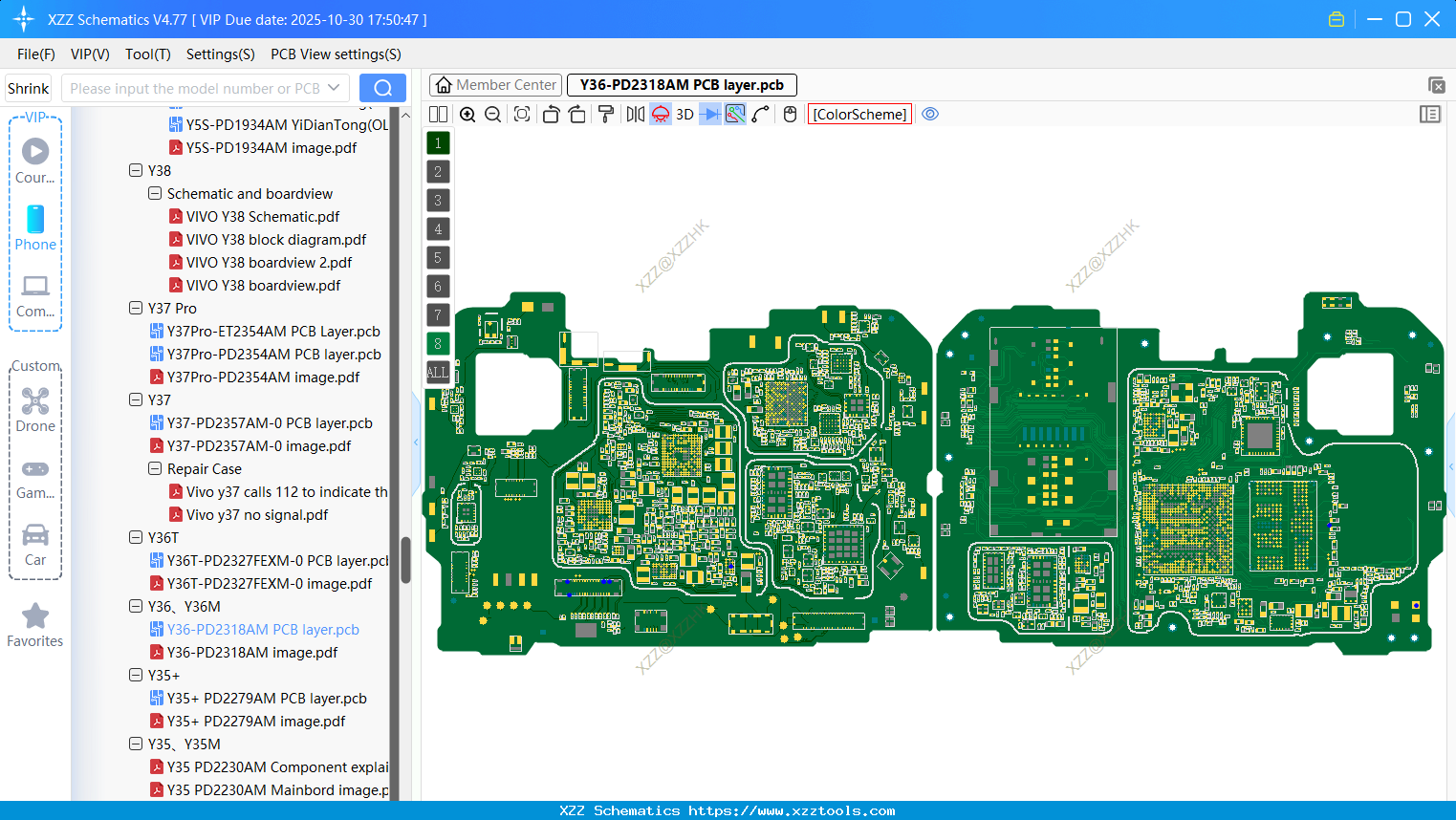Select layer 8 from the layer selector
The width and height of the screenshot is (1456, 820).
pyautogui.click(x=437, y=342)
